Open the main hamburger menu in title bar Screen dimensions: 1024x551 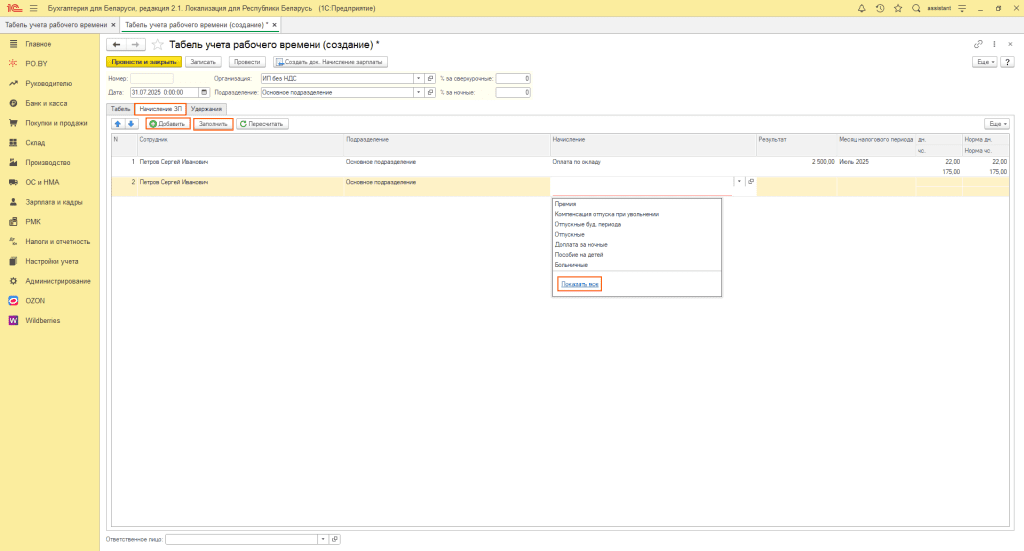tap(34, 8)
